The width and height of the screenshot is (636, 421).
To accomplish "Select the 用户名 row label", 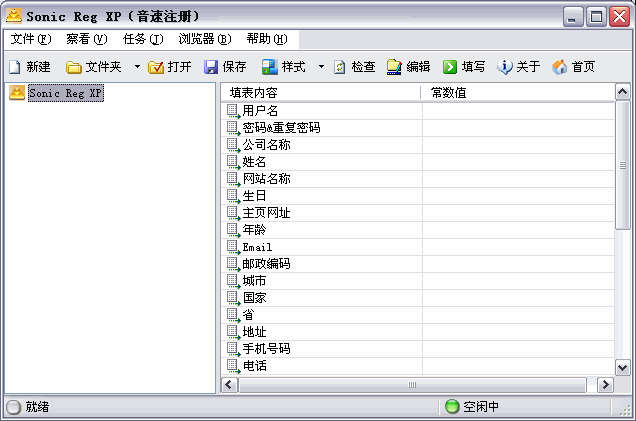I will coord(260,111).
